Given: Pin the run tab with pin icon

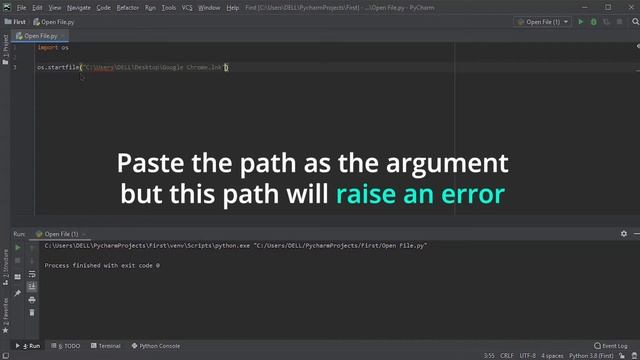Looking at the screenshot, I should point(18,293).
